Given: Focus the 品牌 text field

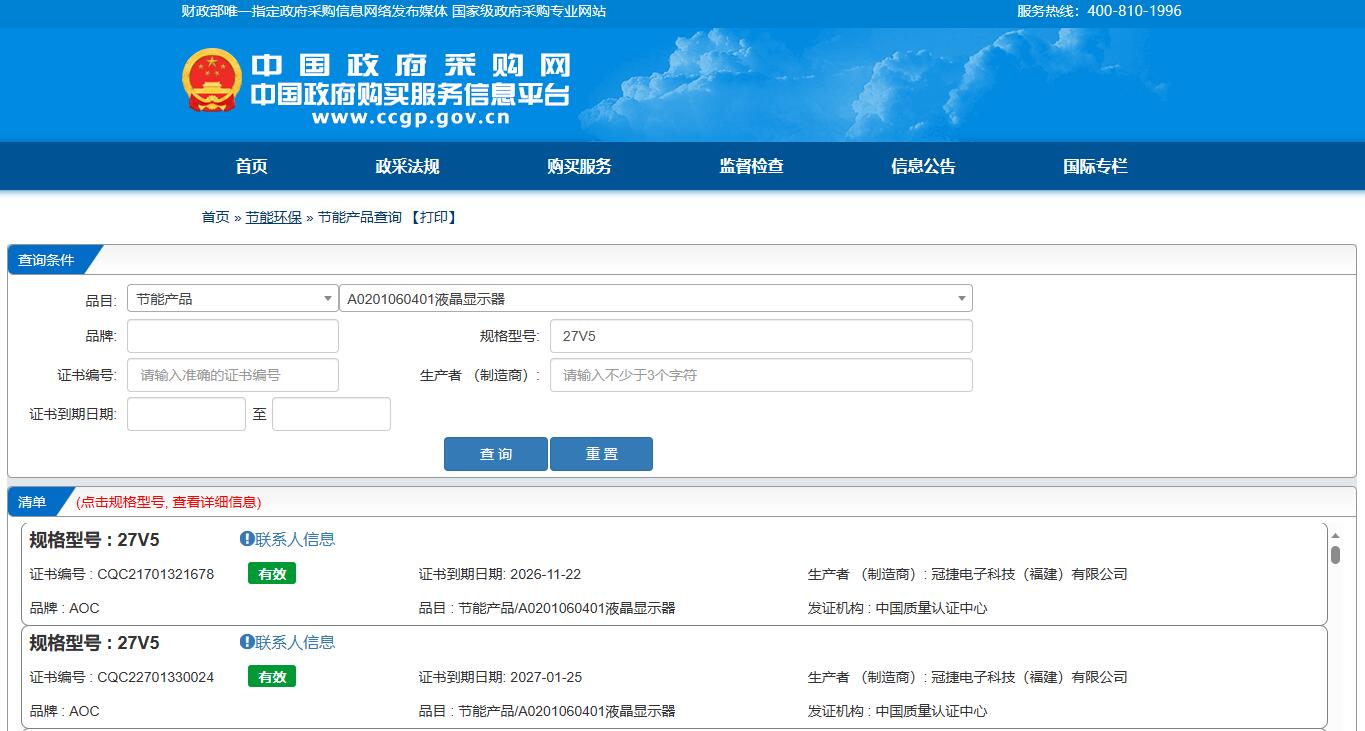Looking at the screenshot, I should 232,336.
